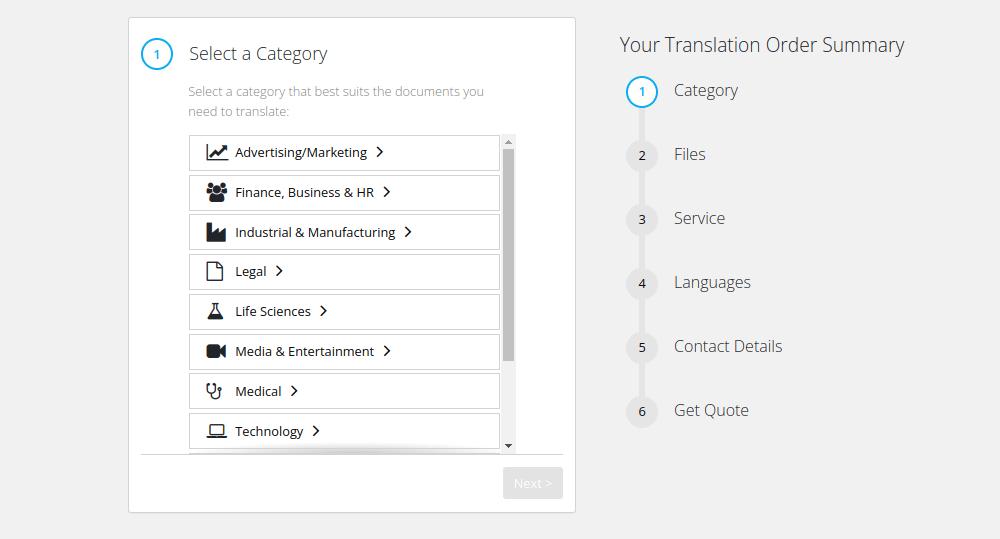Go to Service step in order summary

pos(700,218)
